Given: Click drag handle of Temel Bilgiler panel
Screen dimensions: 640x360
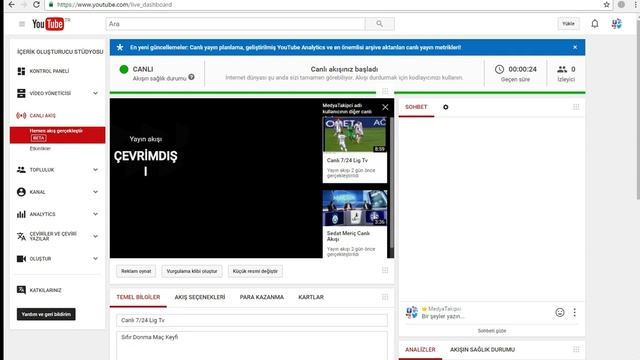Looking at the screenshot, I should click(384, 297).
